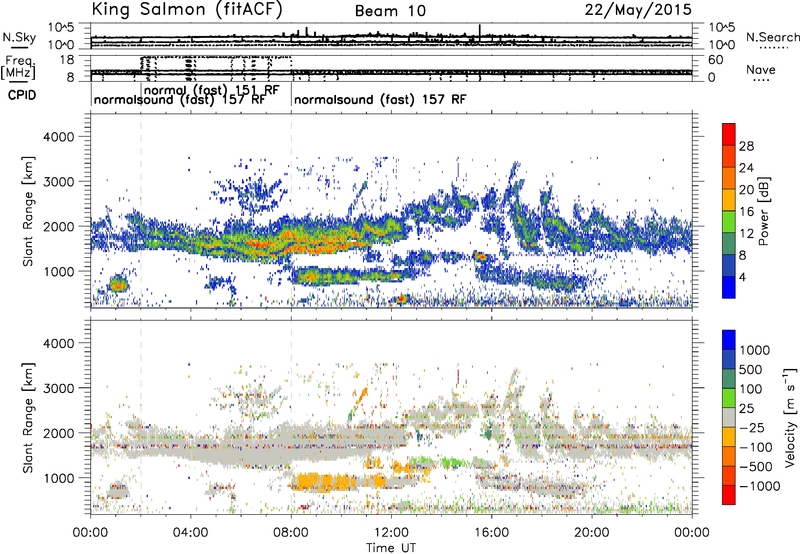Screen dimensions: 800x554
Task: Click 'Slant Range [km]' label of velocity panel
Action: (x=28, y=417)
